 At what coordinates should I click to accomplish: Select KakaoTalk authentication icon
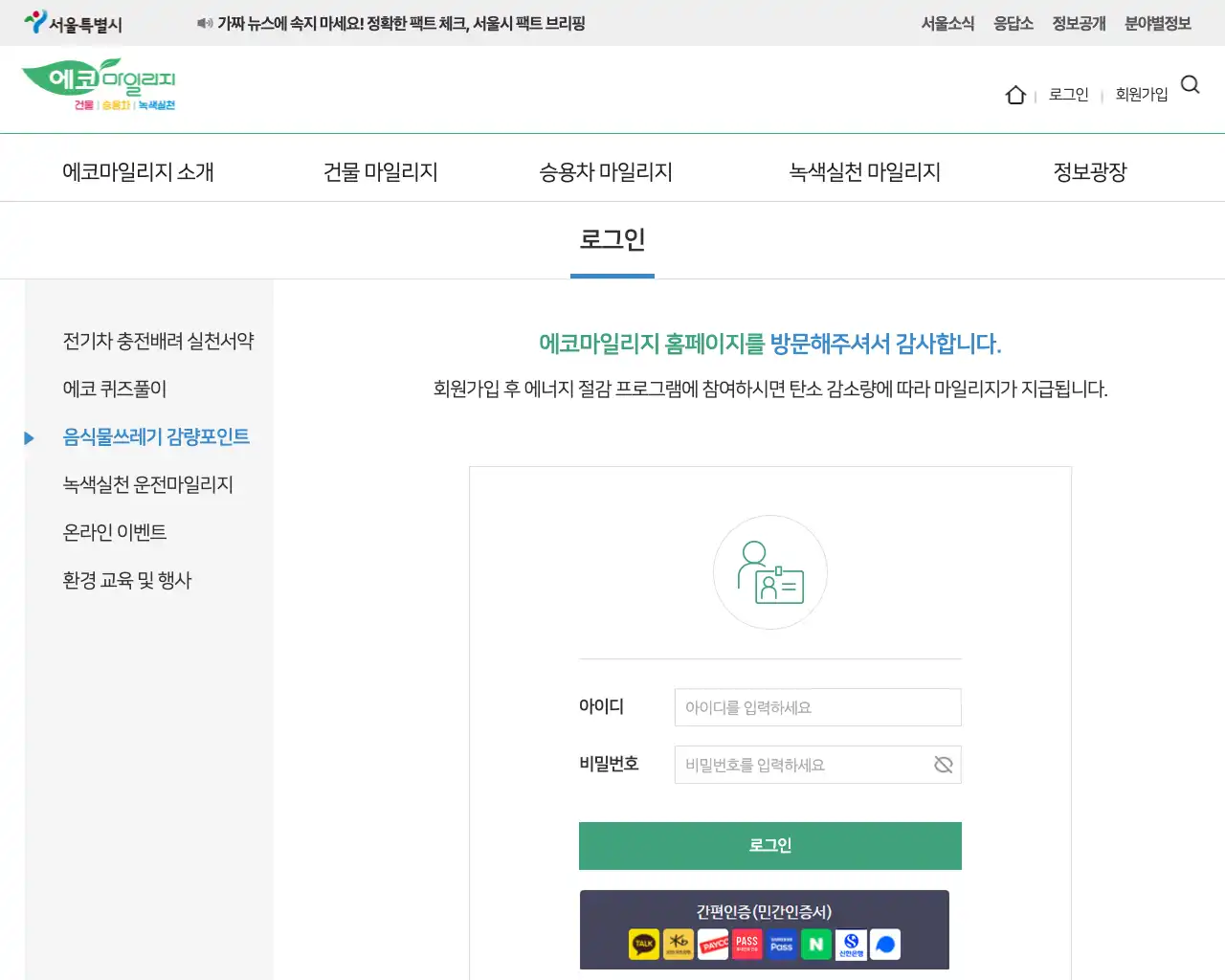click(x=644, y=945)
